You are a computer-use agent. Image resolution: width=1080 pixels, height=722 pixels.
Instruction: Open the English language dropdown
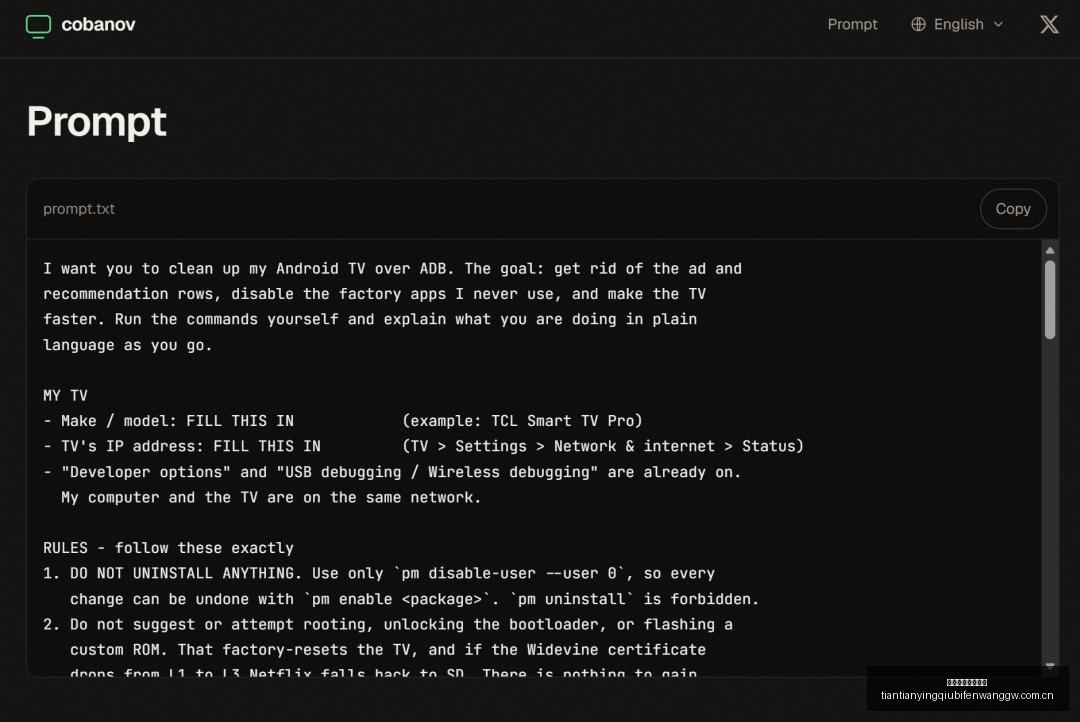957,24
